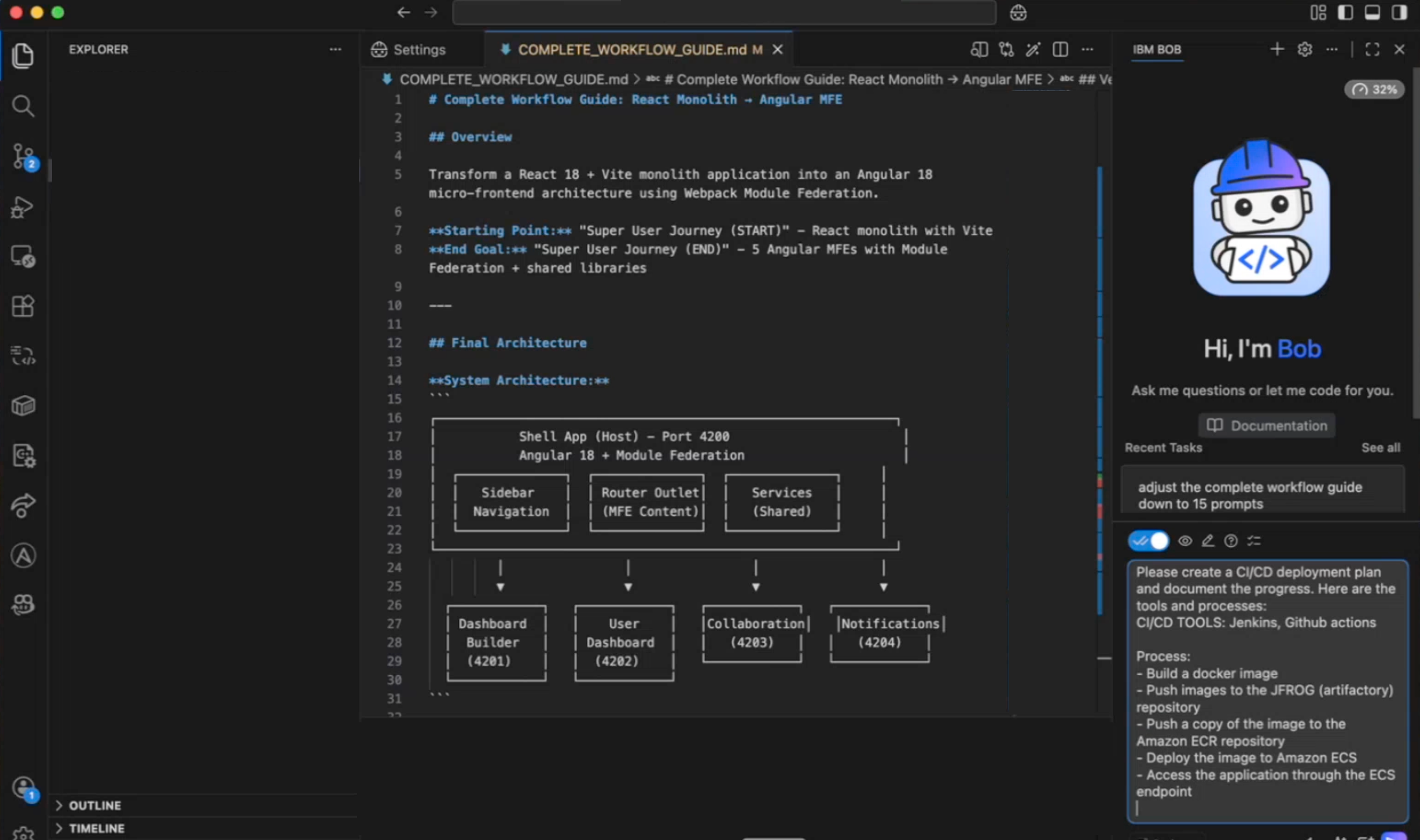Viewport: 1420px width, 840px height.
Task: Click 'Shell App (Host) - Port 4200' text
Action: (624, 436)
